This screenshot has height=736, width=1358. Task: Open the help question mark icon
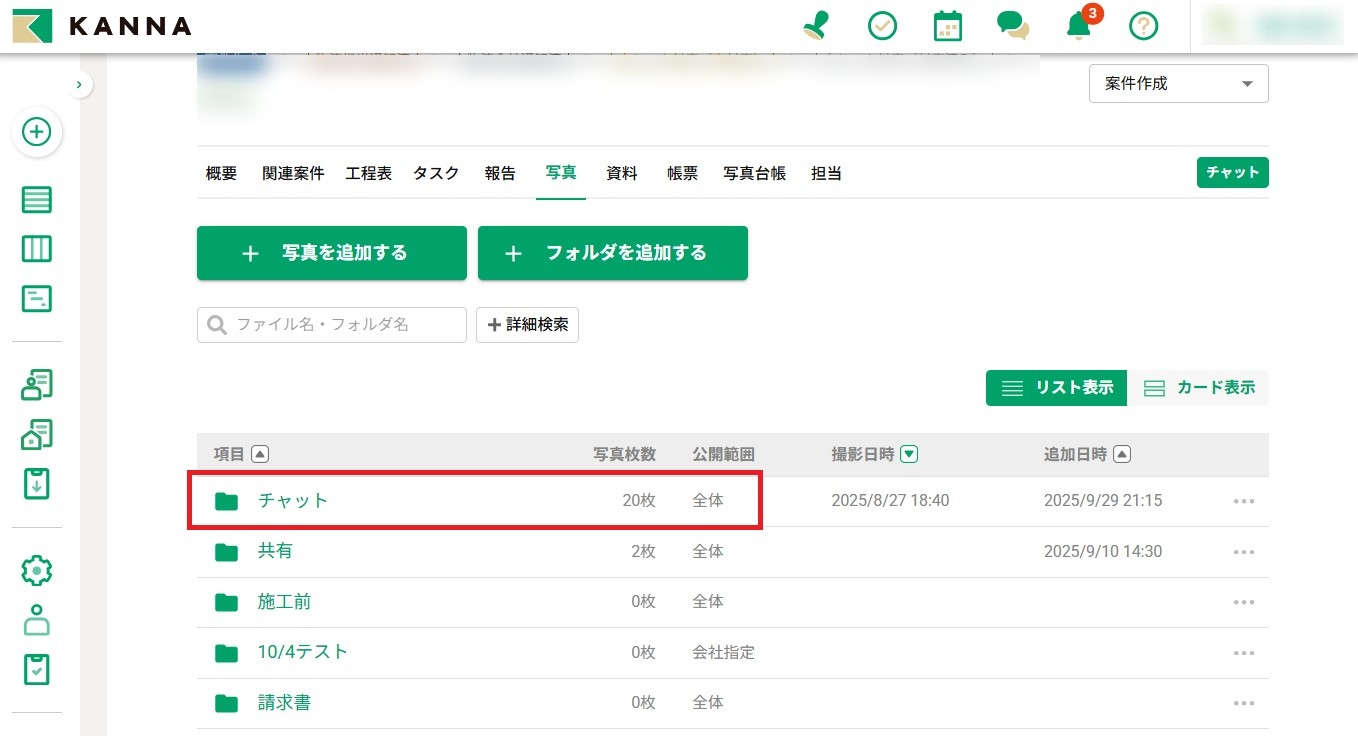tap(1143, 26)
